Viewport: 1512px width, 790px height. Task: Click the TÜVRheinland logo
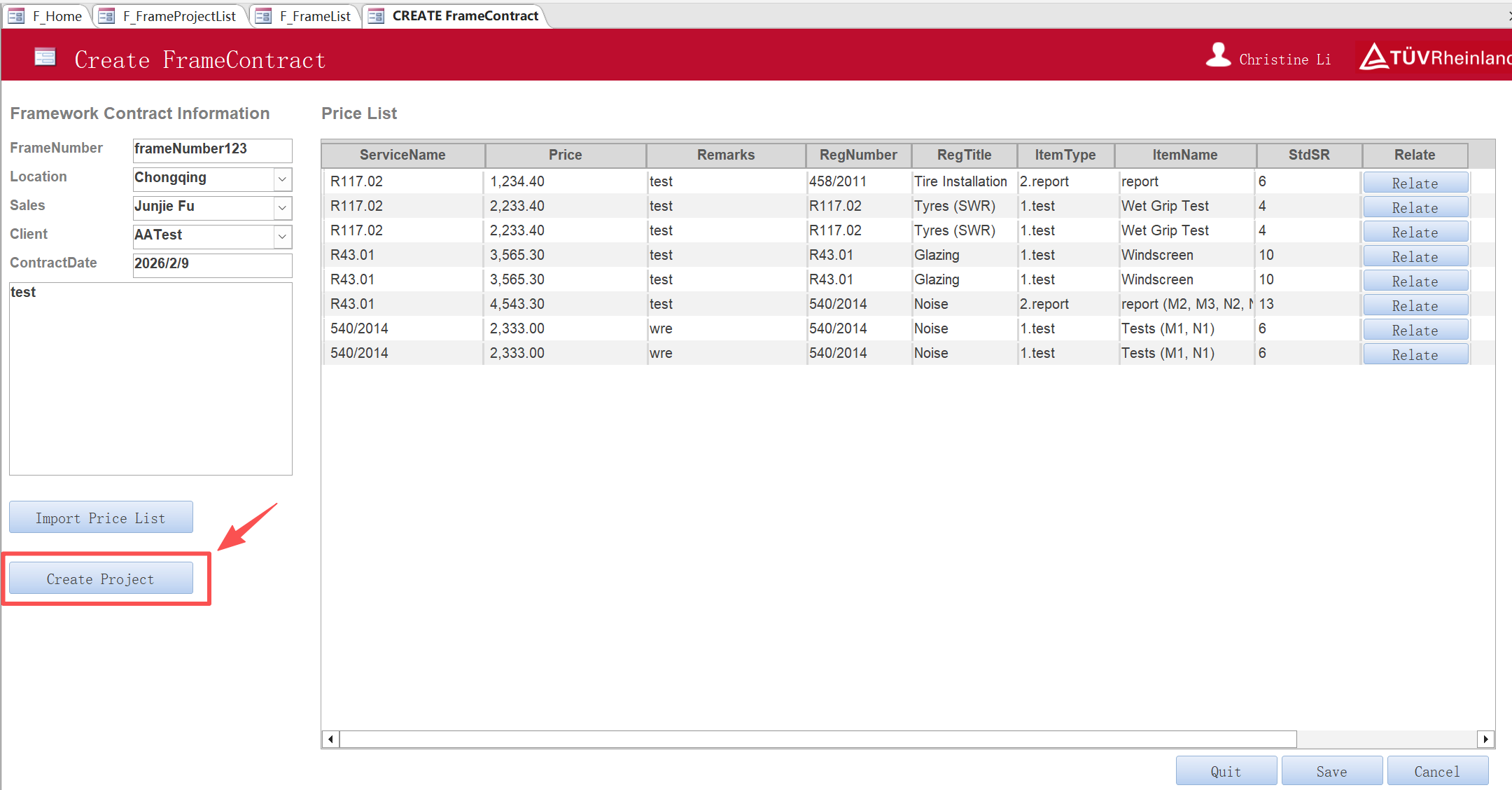pos(1435,57)
